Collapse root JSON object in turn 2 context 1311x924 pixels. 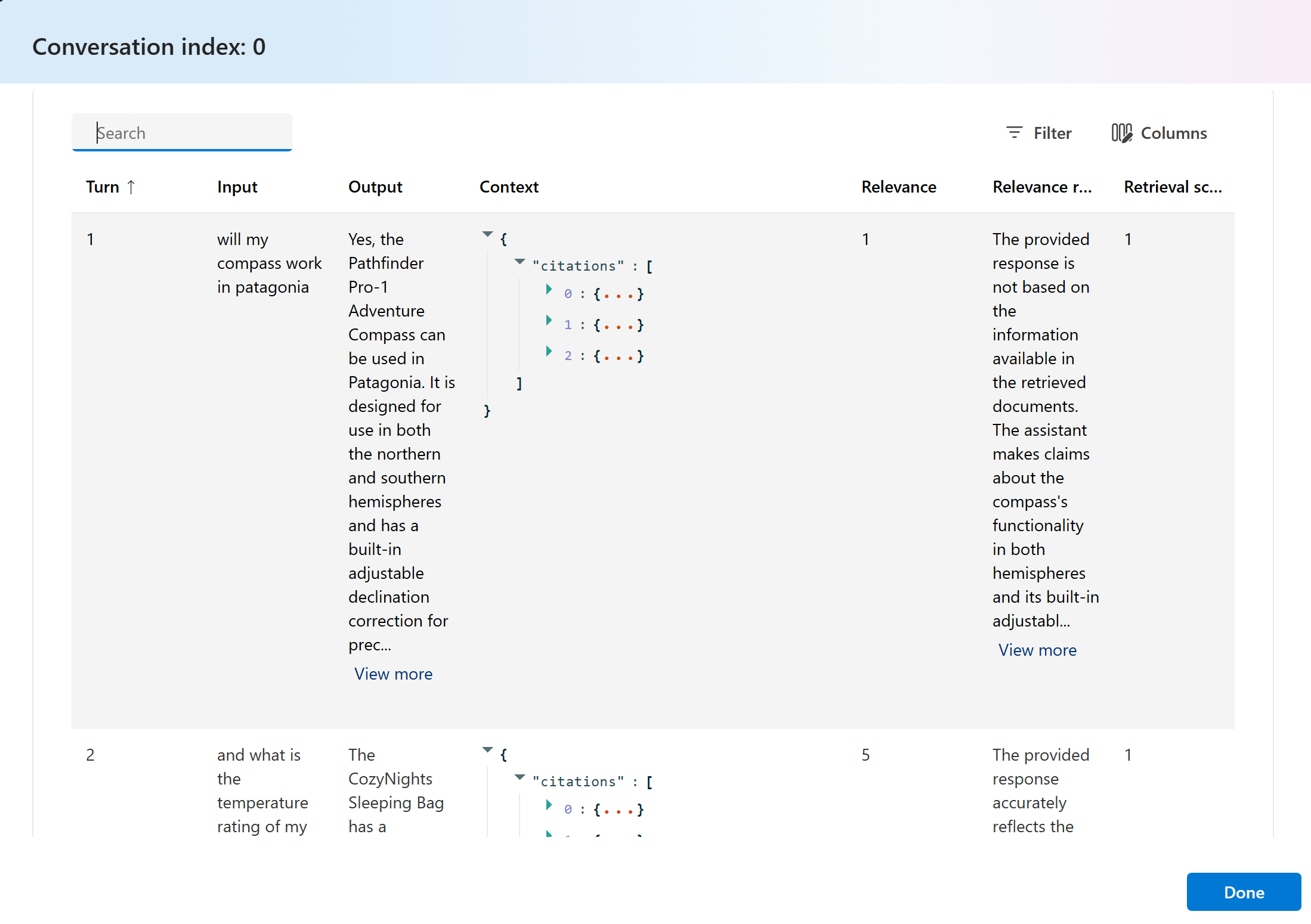click(x=487, y=750)
